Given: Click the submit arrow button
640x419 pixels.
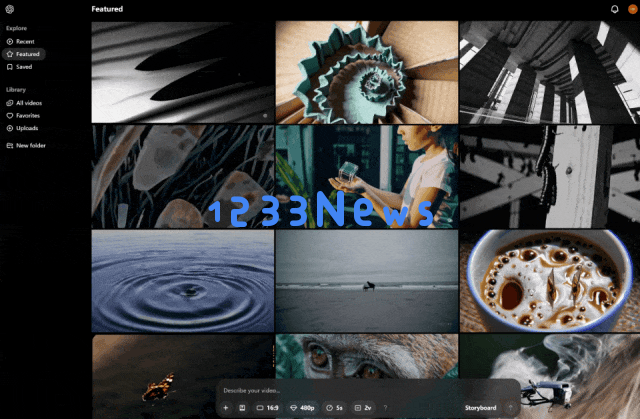Looking at the screenshot, I should (510, 408).
